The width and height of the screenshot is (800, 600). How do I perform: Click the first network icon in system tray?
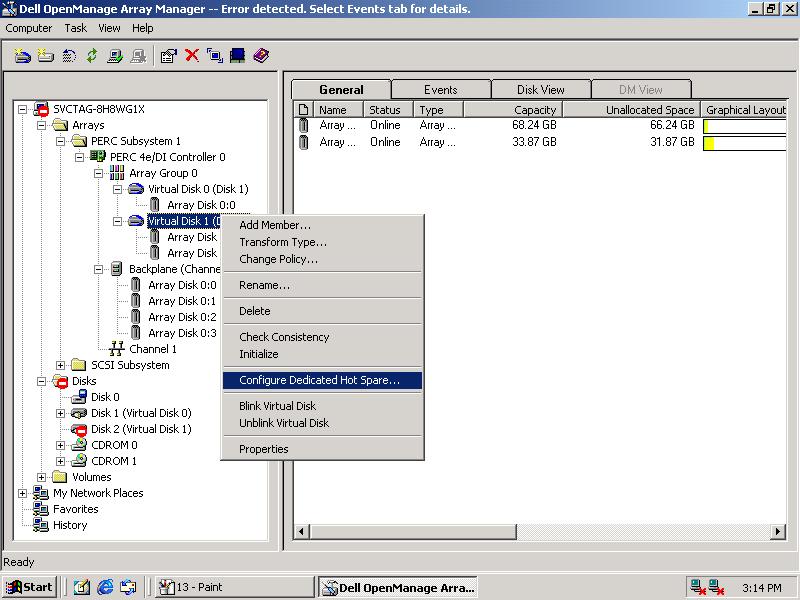697,587
